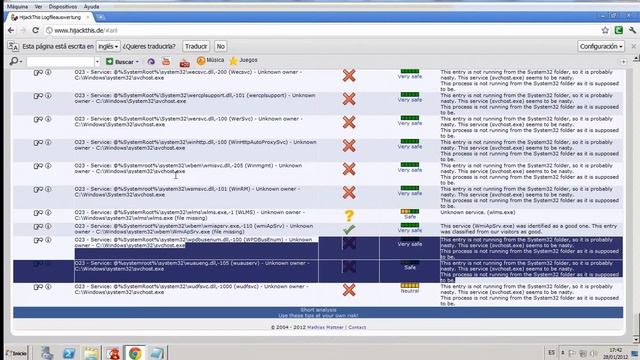Click the purple swirl toolbar icon

click(151, 62)
